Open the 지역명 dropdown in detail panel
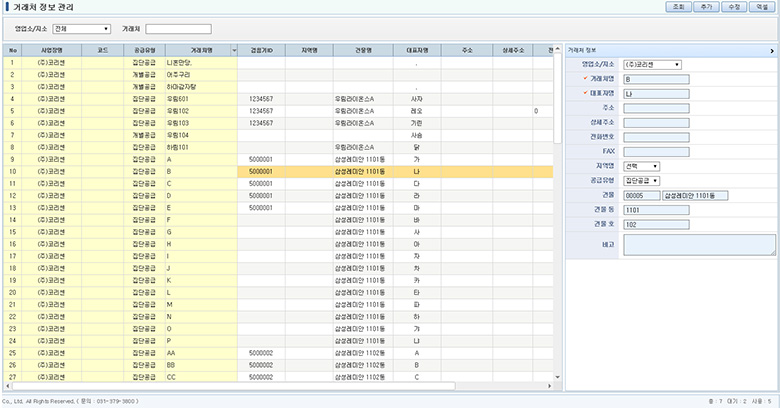Screen dimensions: 780x408 coord(641,166)
